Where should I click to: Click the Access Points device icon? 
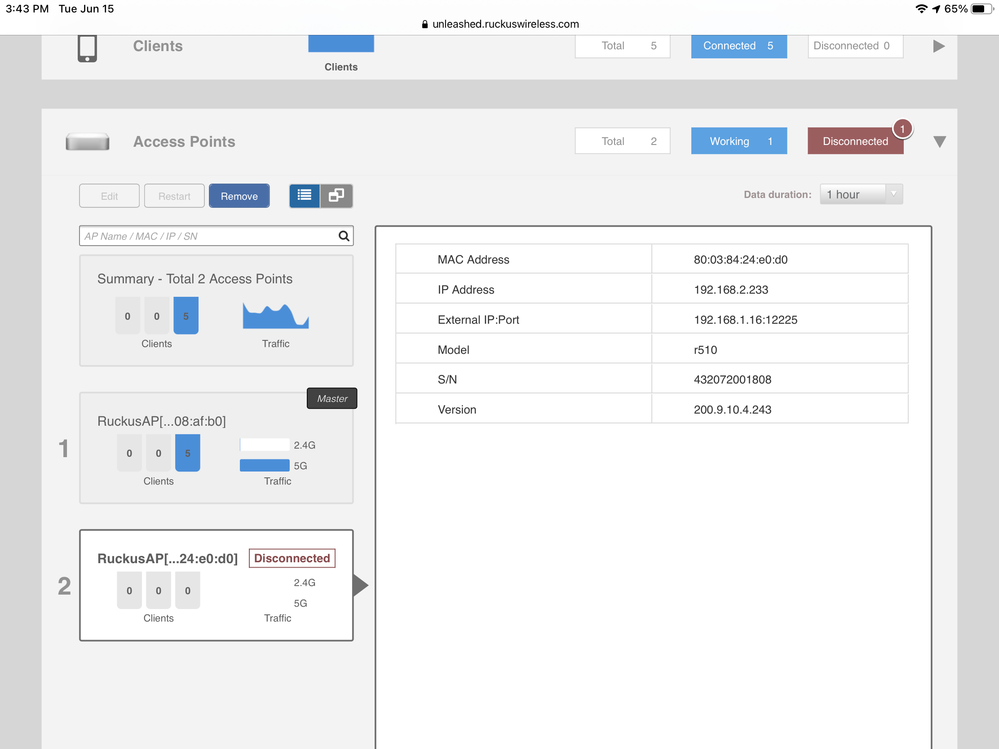coord(87,142)
